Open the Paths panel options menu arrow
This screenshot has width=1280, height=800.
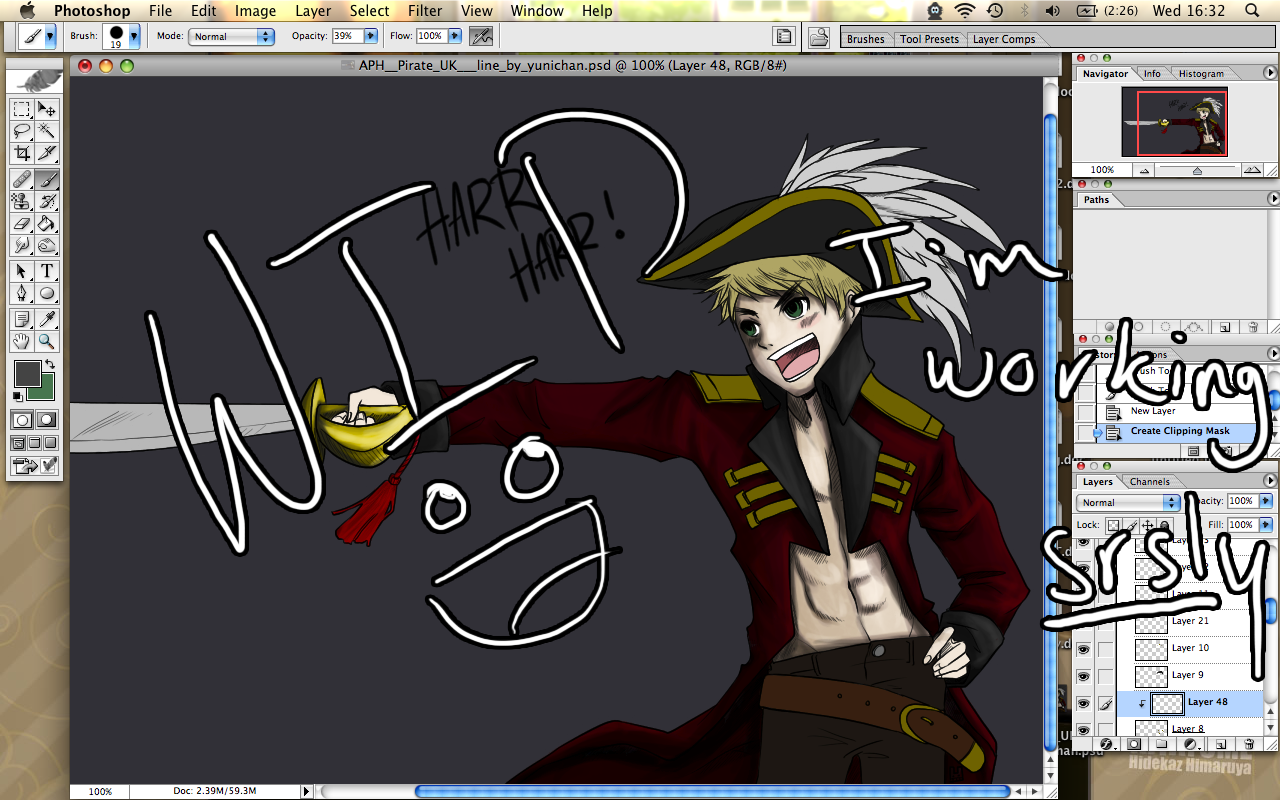(1271, 199)
